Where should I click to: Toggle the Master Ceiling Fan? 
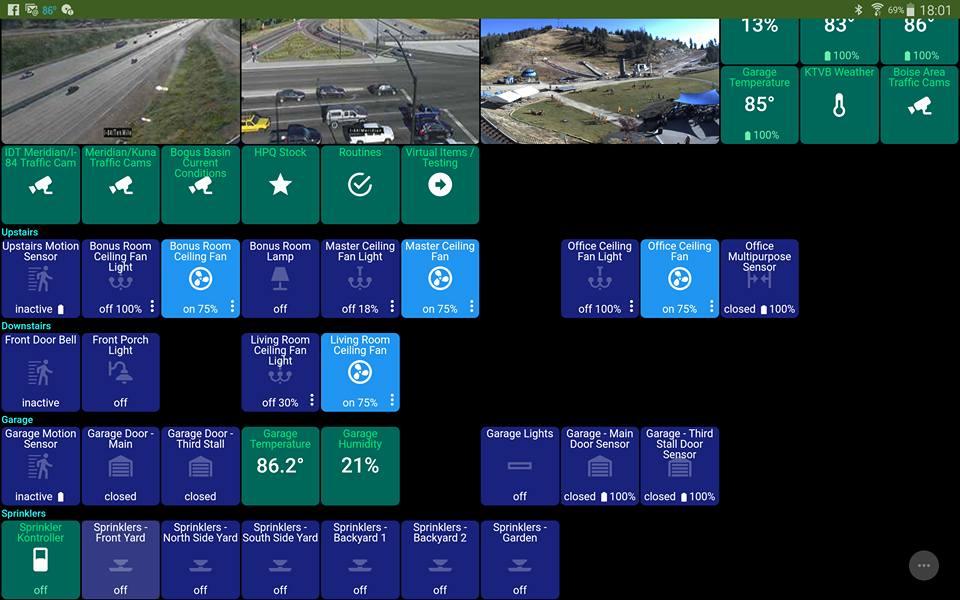pyautogui.click(x=440, y=279)
